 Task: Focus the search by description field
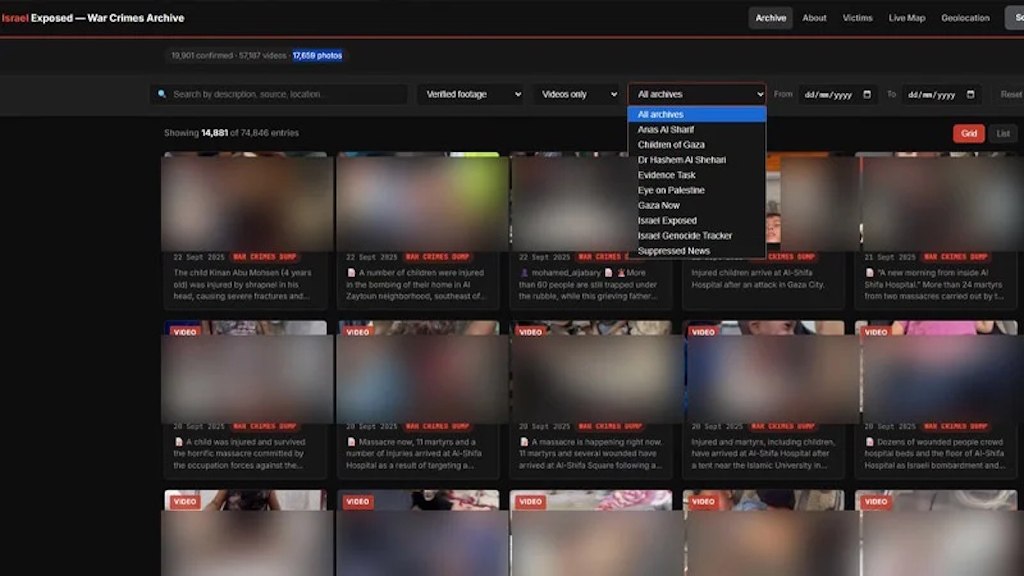pos(279,94)
